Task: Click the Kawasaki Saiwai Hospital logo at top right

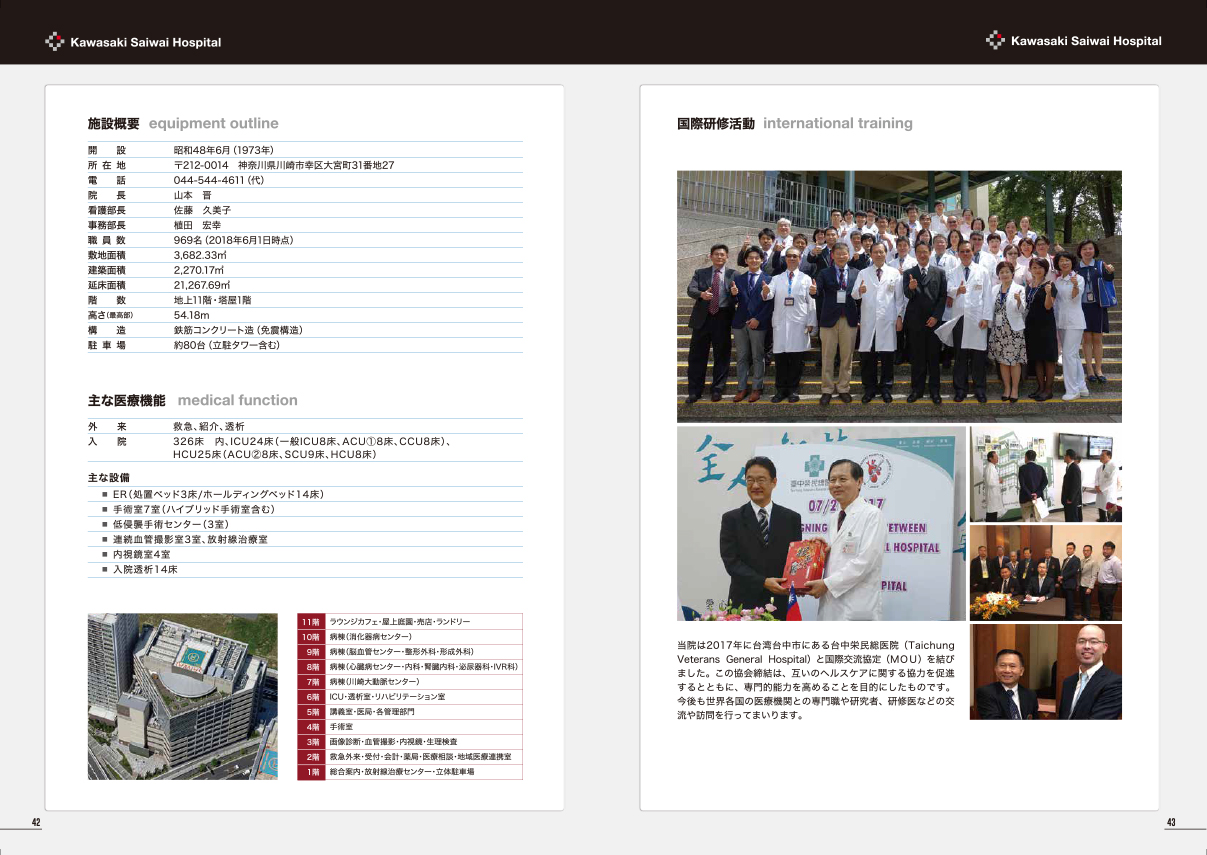Action: (1074, 41)
